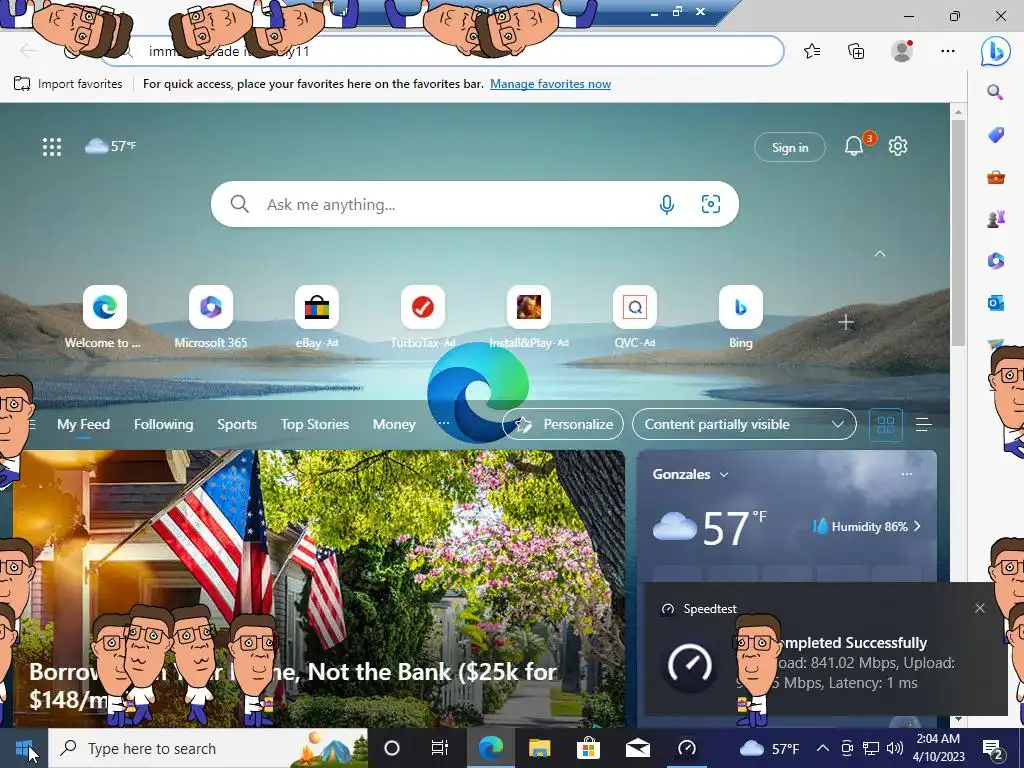Close the Speedtest notification toast

coord(980,608)
